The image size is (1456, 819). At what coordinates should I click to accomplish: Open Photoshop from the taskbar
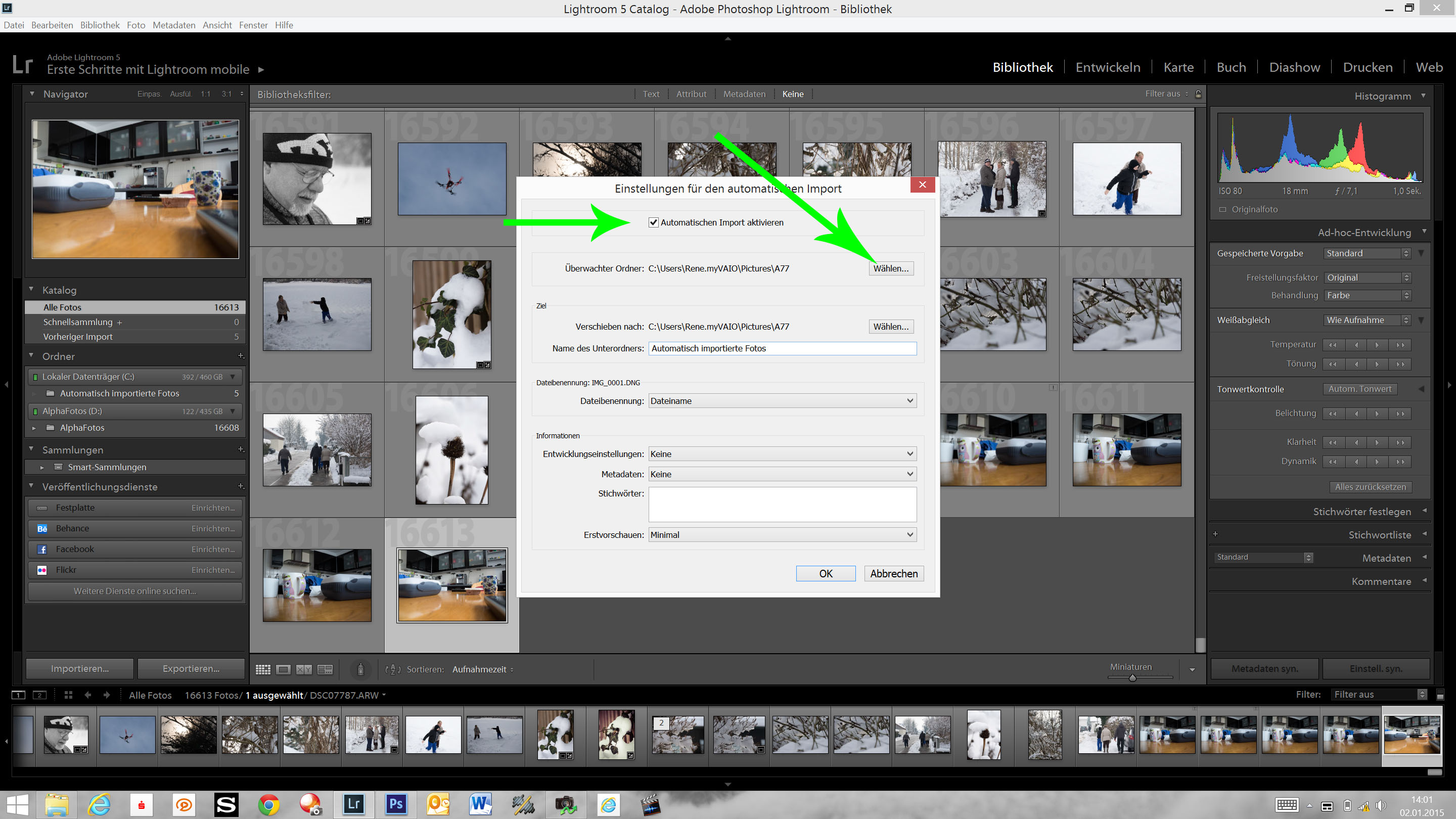(x=396, y=803)
